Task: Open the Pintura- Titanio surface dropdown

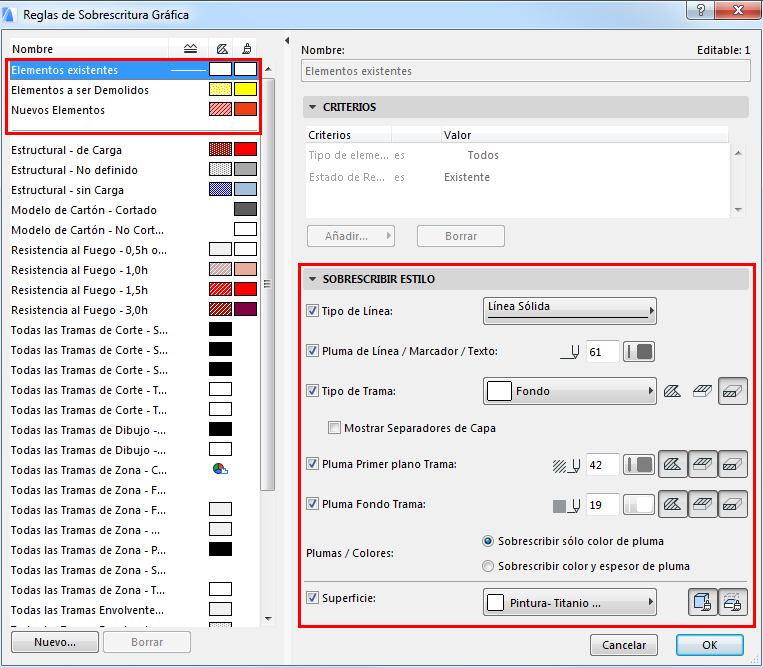Action: coord(569,603)
